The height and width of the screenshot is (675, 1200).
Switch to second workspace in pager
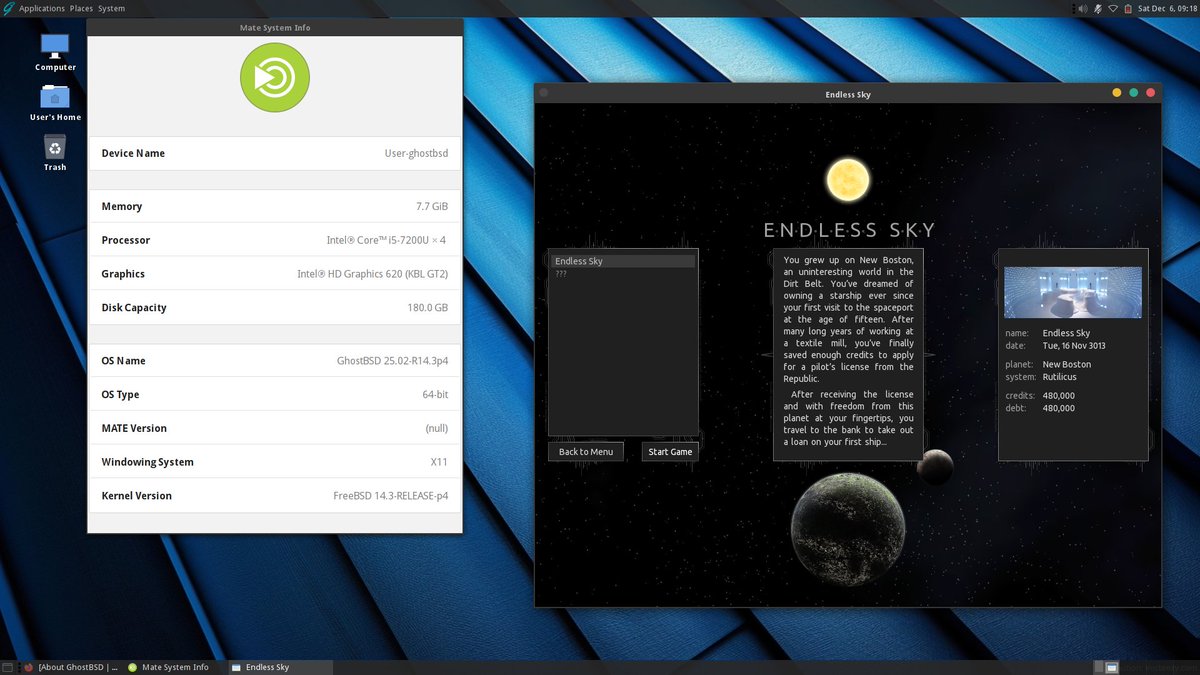coord(1112,667)
